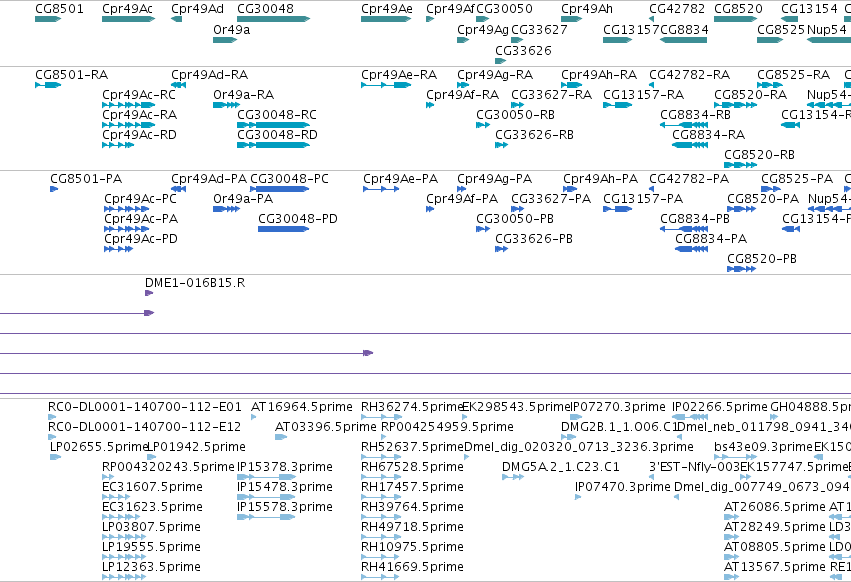Select the CG13157 gene label

click(x=631, y=29)
